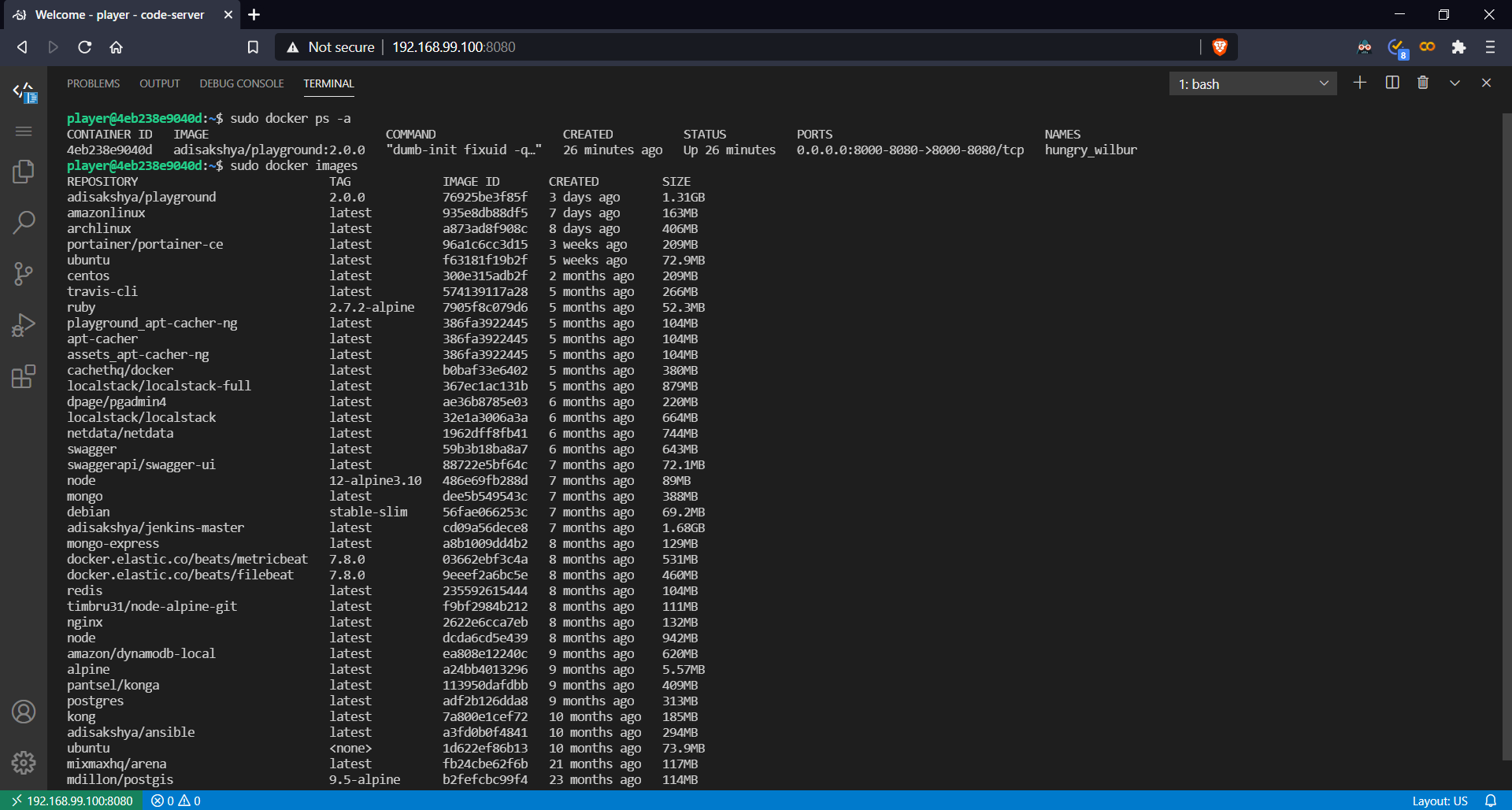Click the 'hungry_wilbur' container name
Viewport: 1512px width, 810px height.
click(1091, 150)
